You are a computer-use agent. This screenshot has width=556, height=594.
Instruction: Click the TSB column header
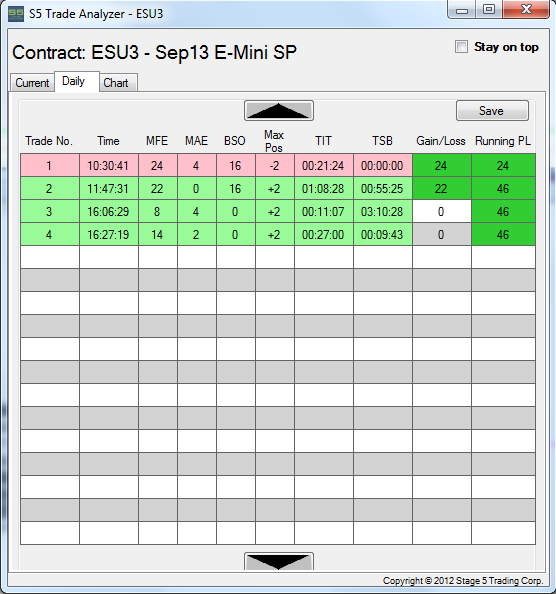click(x=382, y=141)
